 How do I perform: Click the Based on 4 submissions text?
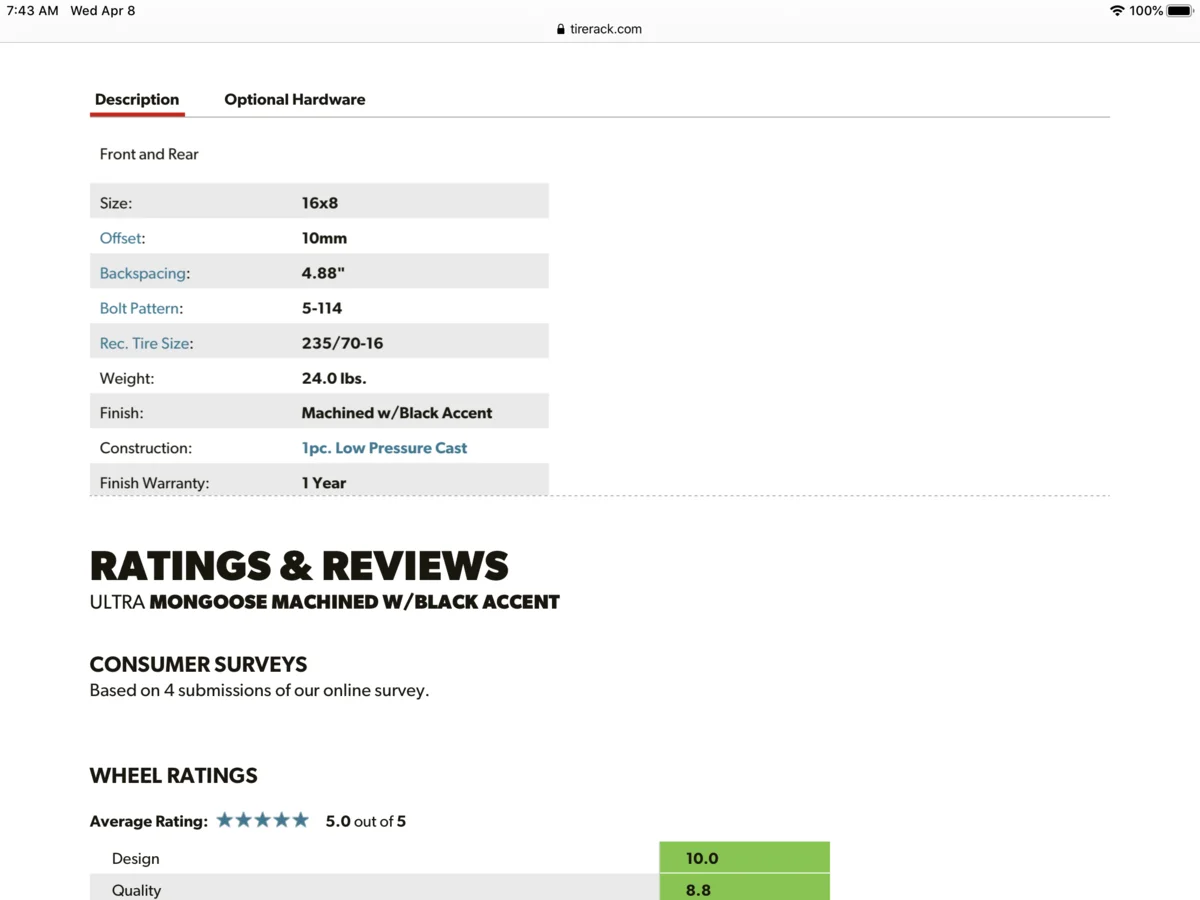pyautogui.click(x=259, y=690)
